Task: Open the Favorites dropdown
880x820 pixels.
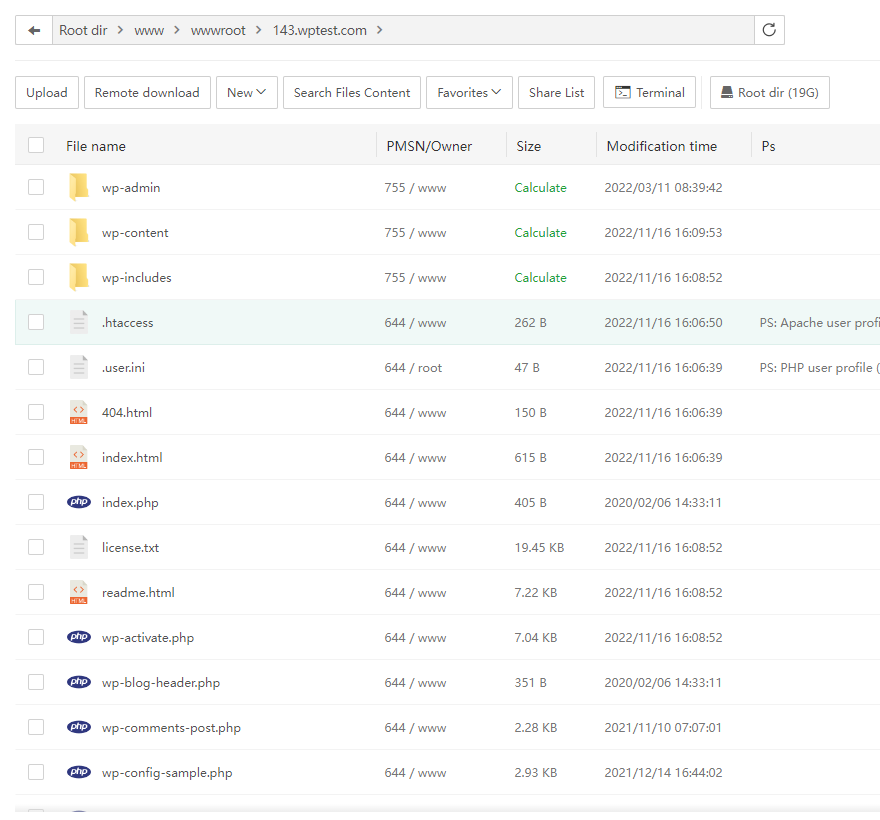Action: [x=469, y=92]
